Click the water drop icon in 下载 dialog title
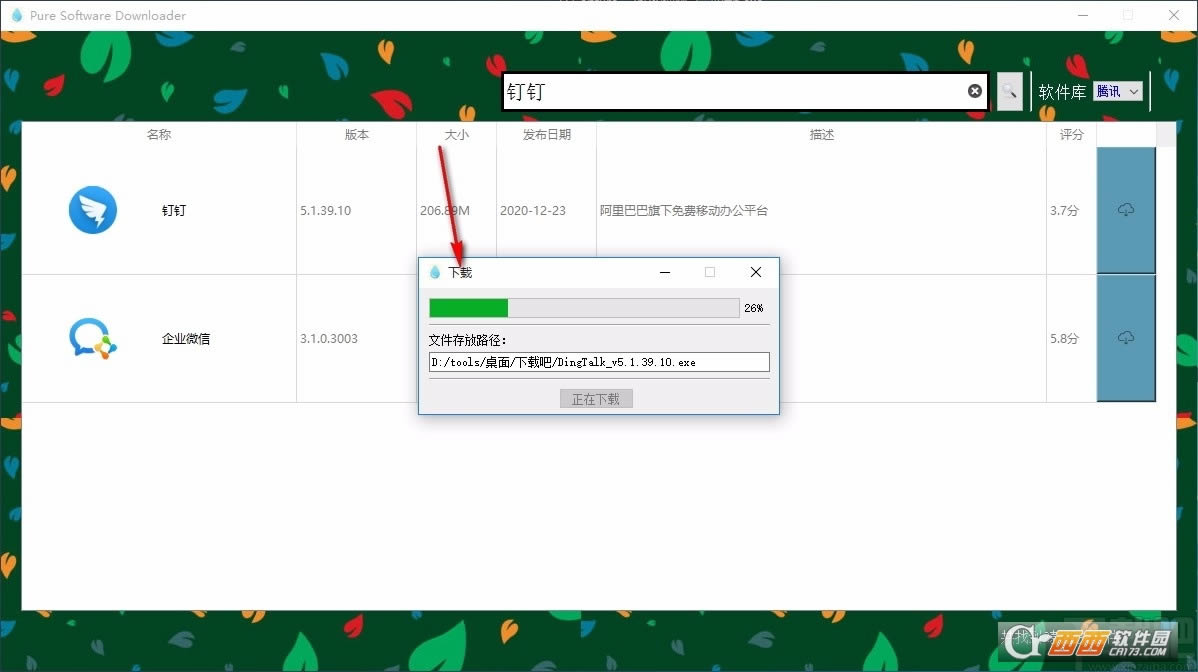This screenshot has height=672, width=1198. pos(435,272)
